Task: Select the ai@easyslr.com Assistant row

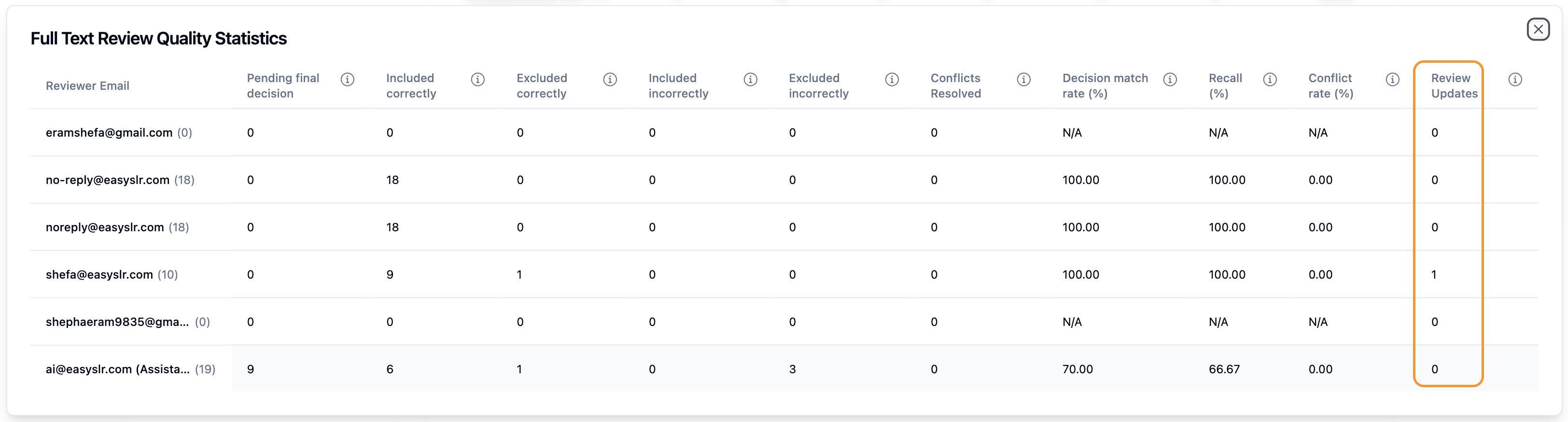Action: (117, 370)
